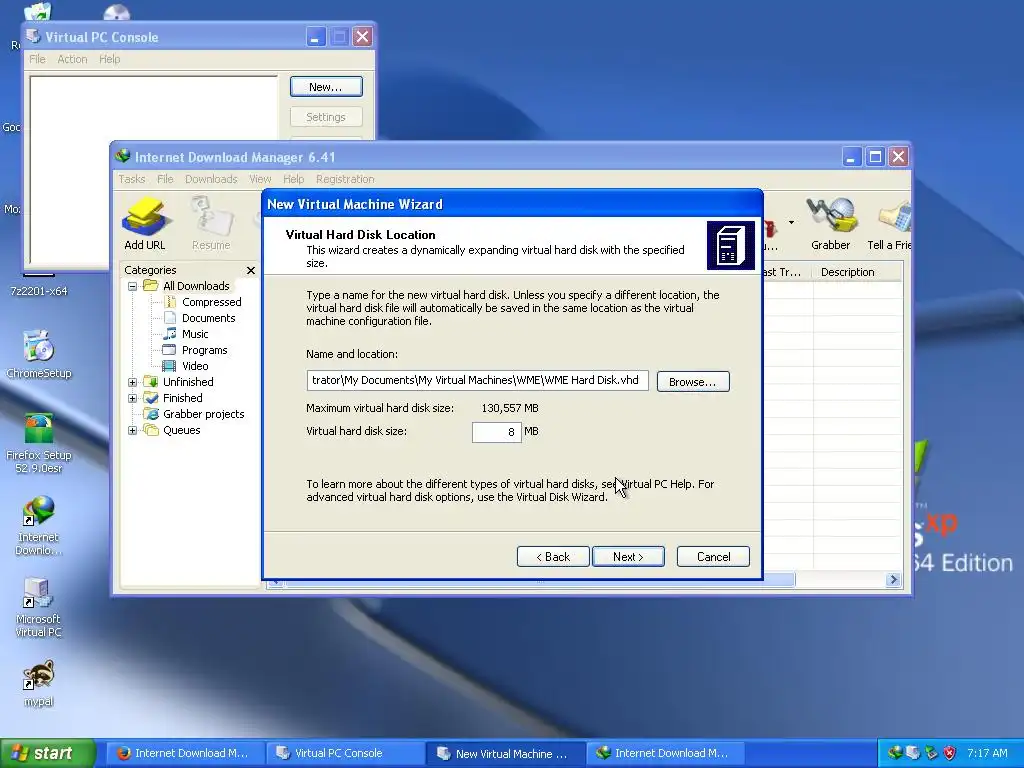Click Next in the wizard
The width and height of the screenshot is (1024, 768).
(x=628, y=556)
